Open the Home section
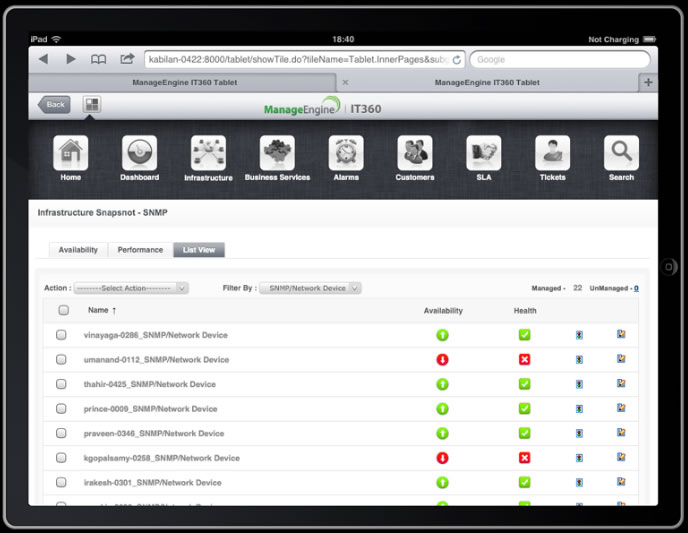This screenshot has width=688, height=533. [x=70, y=158]
